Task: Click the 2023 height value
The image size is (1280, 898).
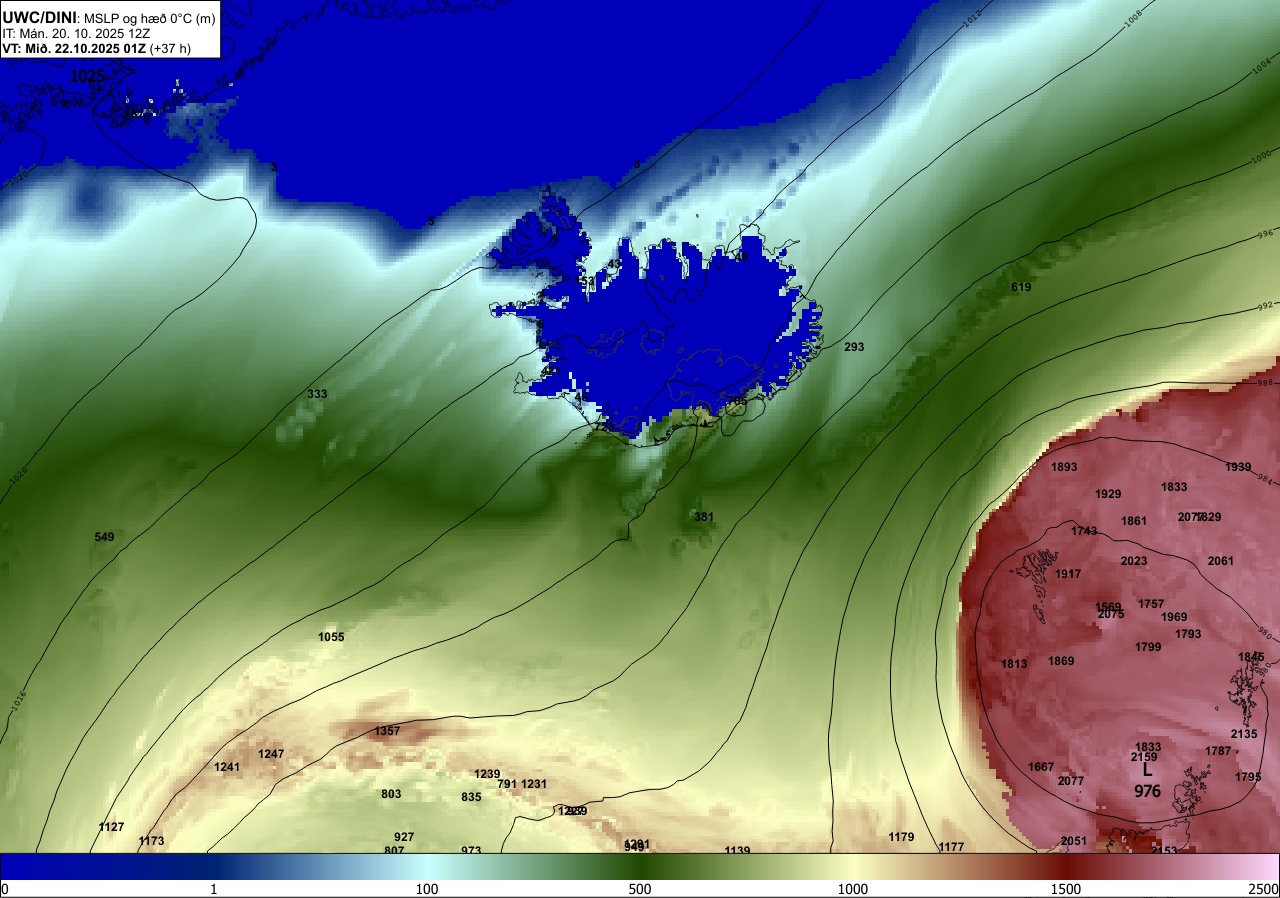Action: [1134, 561]
